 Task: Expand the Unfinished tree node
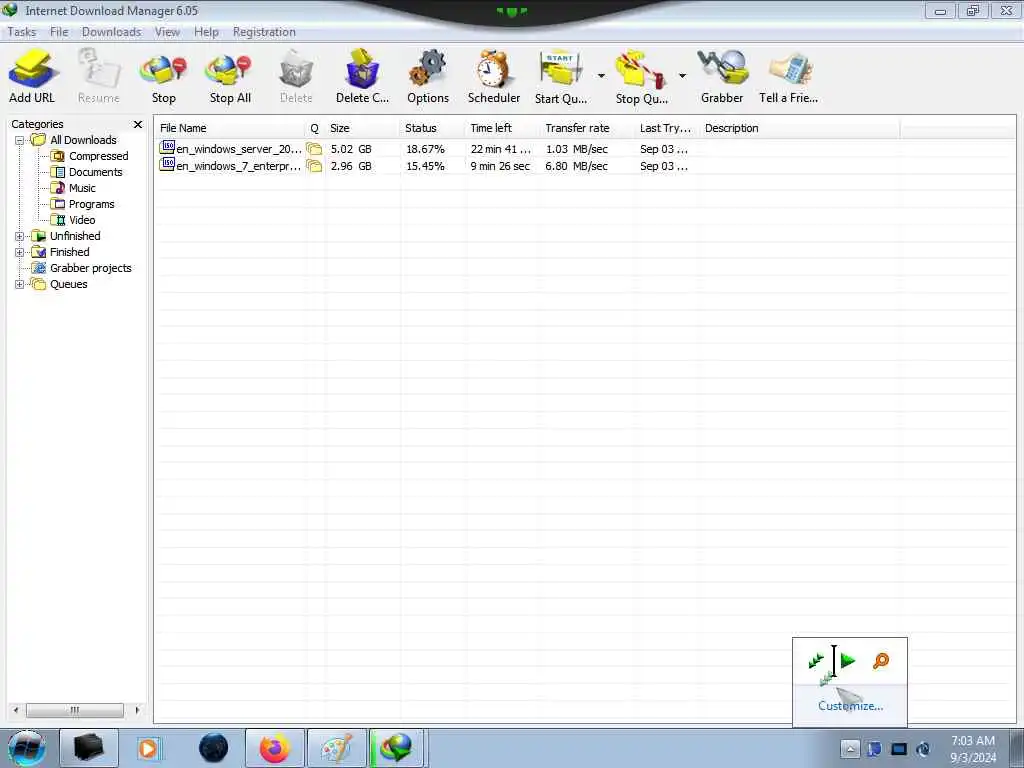20,236
